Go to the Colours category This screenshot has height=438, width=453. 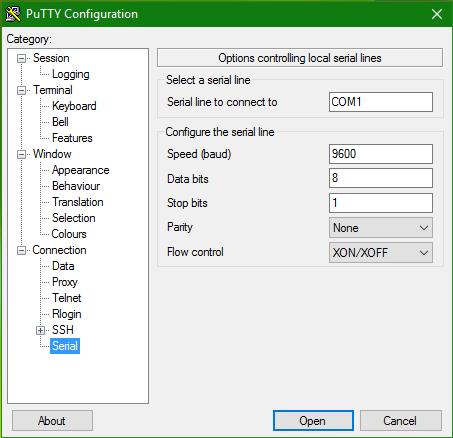69,234
